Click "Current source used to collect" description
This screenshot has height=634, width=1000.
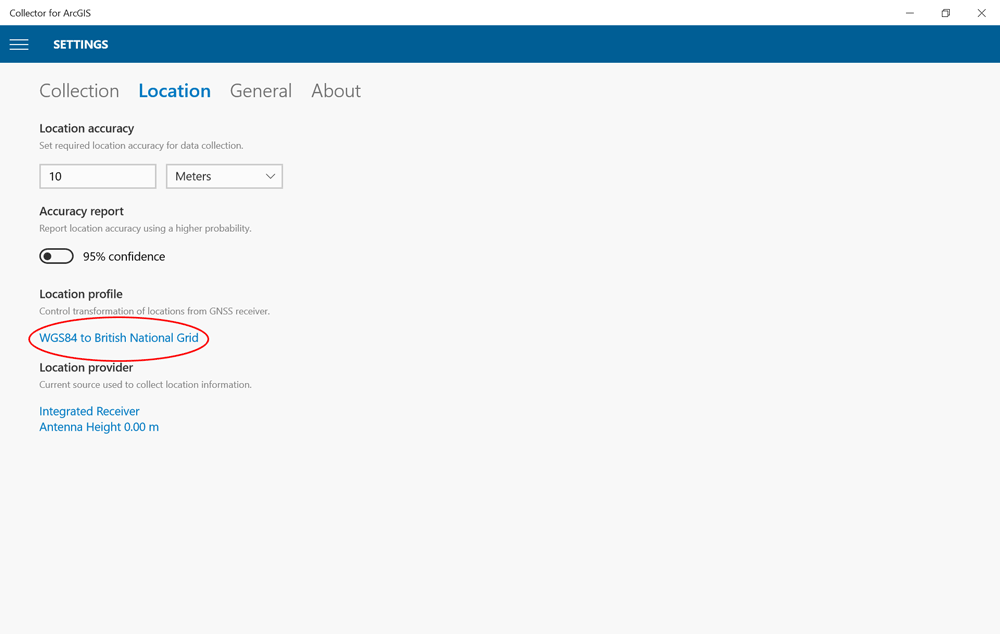point(145,385)
